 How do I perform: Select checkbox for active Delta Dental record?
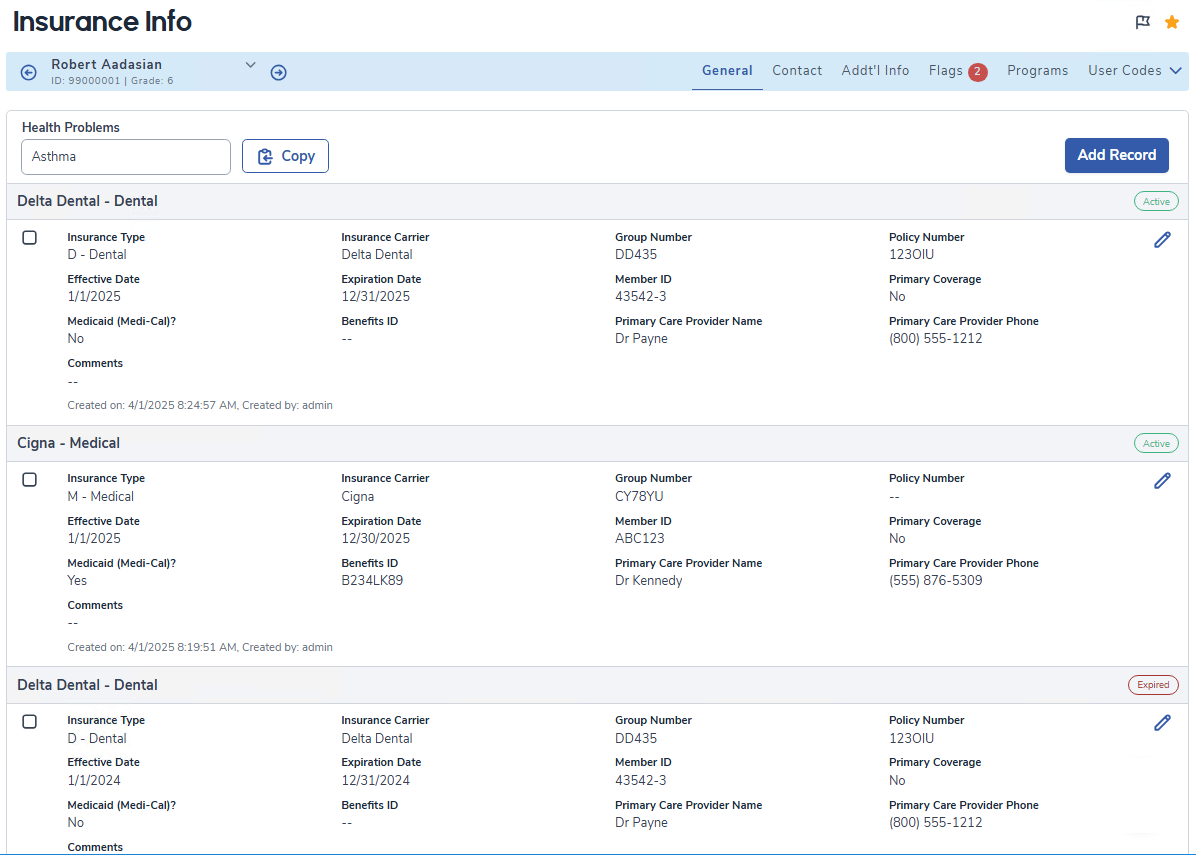pyautogui.click(x=30, y=238)
